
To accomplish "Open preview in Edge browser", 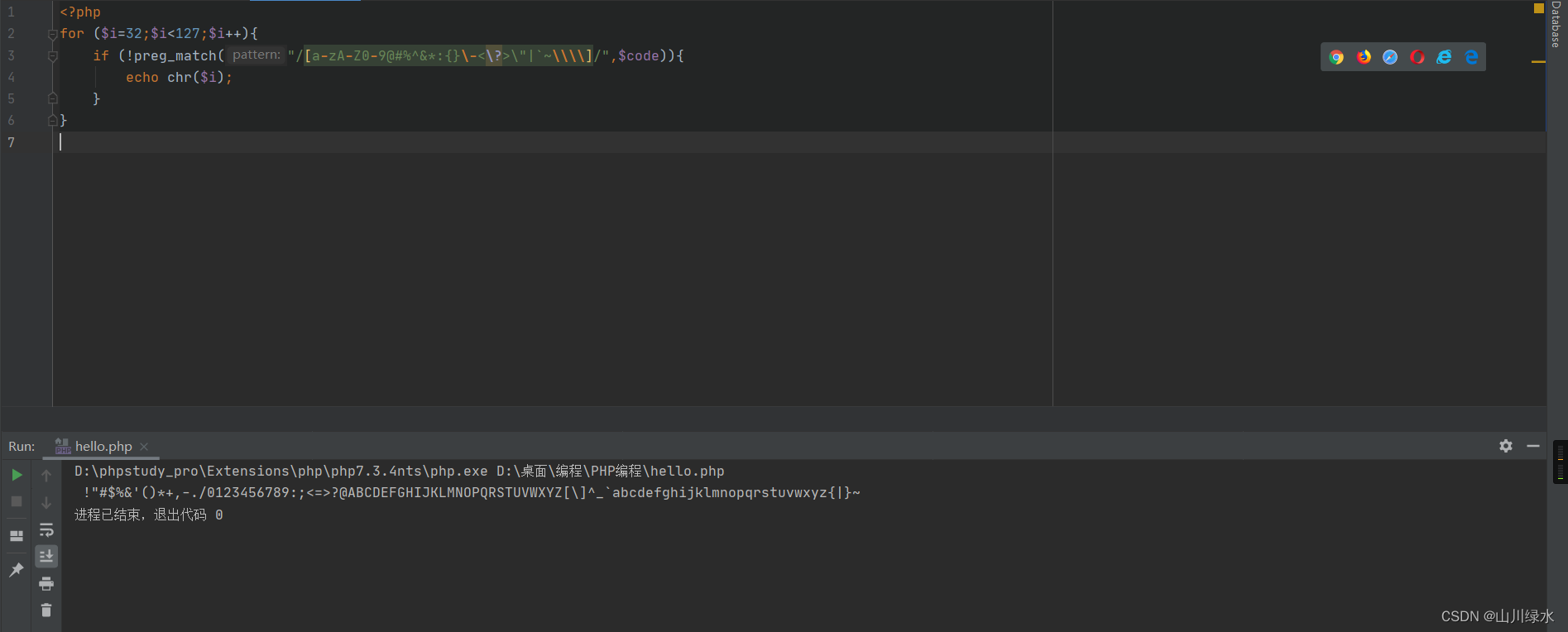I will pyautogui.click(x=1471, y=57).
